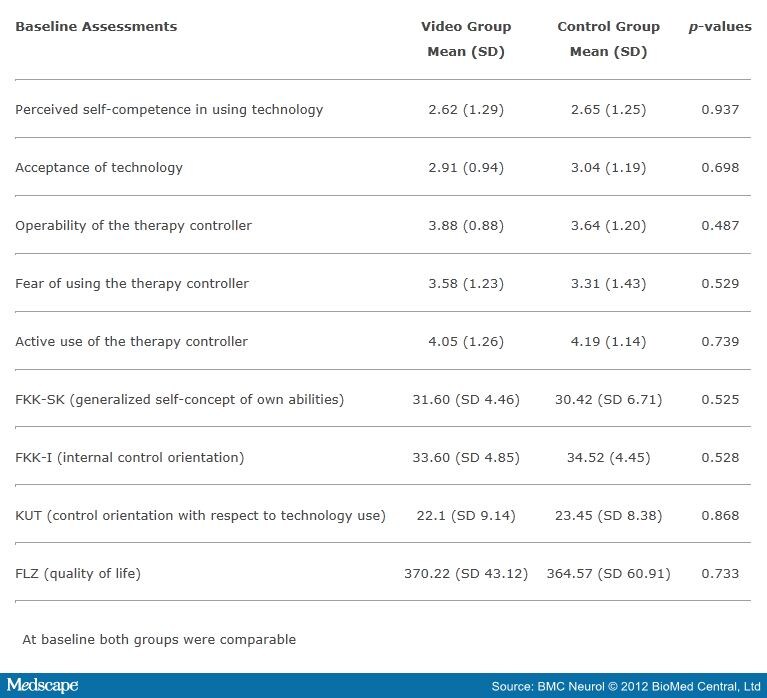Select the p-values column header

[720, 27]
